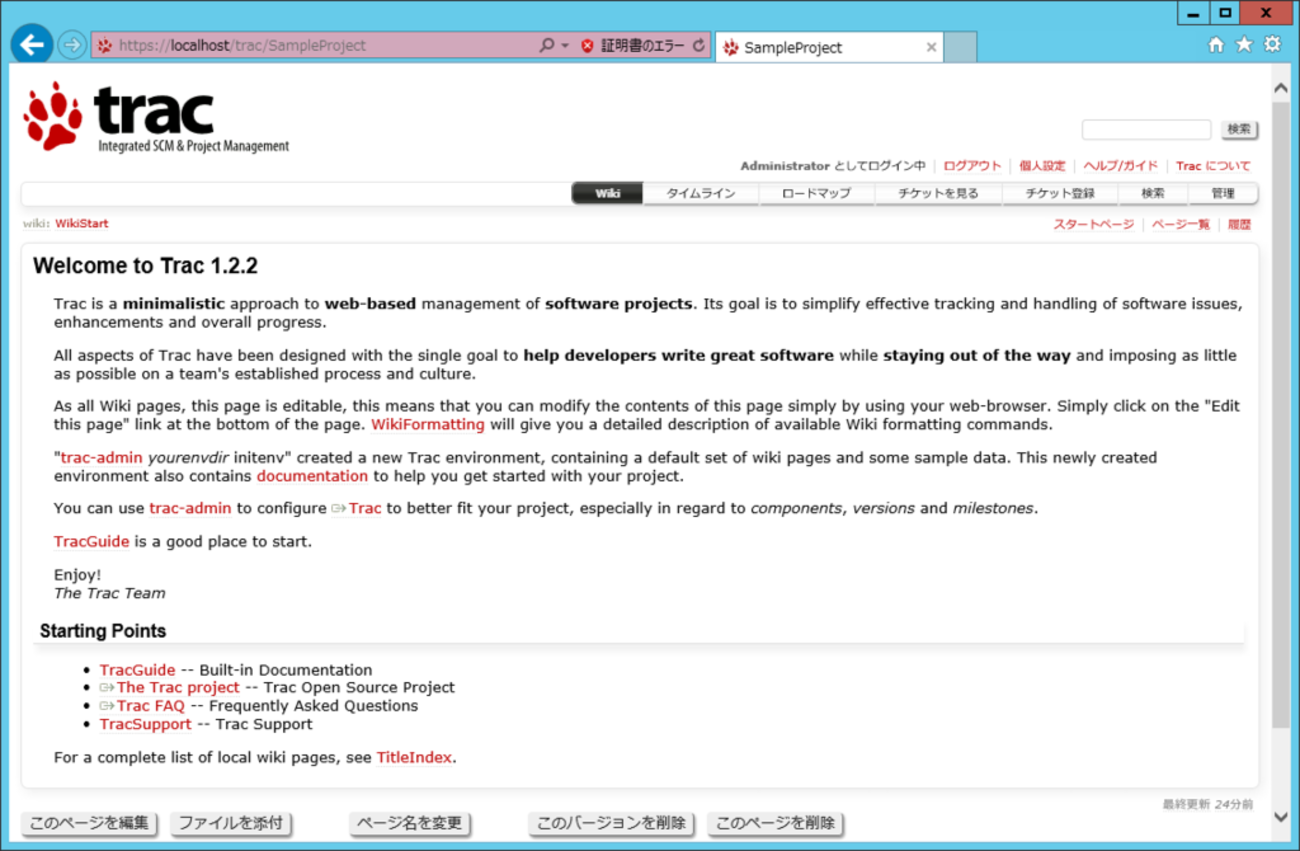Screen dimensions: 1300x851
Task: Click the このページを削除 button
Action: pos(775,824)
